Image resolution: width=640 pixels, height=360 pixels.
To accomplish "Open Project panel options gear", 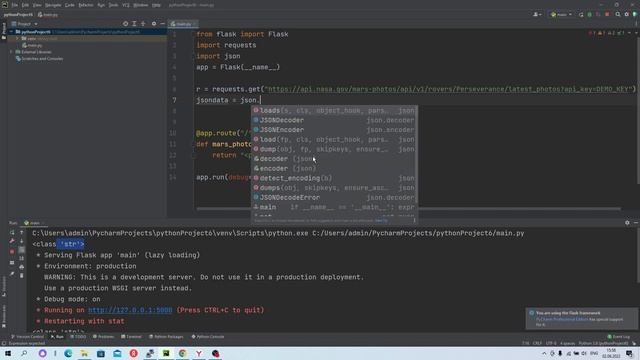I will (154, 24).
